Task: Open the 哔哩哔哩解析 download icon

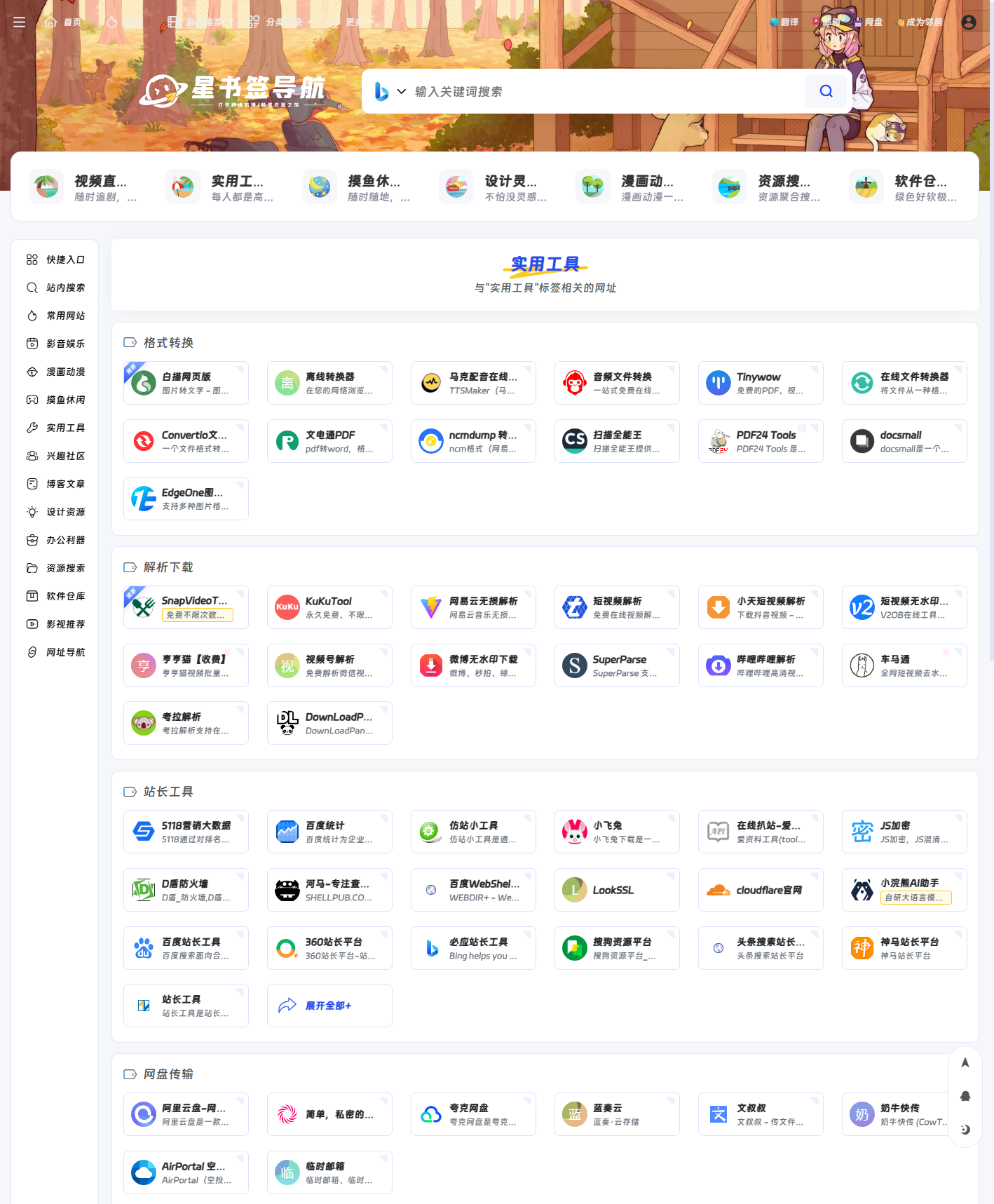Action: tap(719, 665)
